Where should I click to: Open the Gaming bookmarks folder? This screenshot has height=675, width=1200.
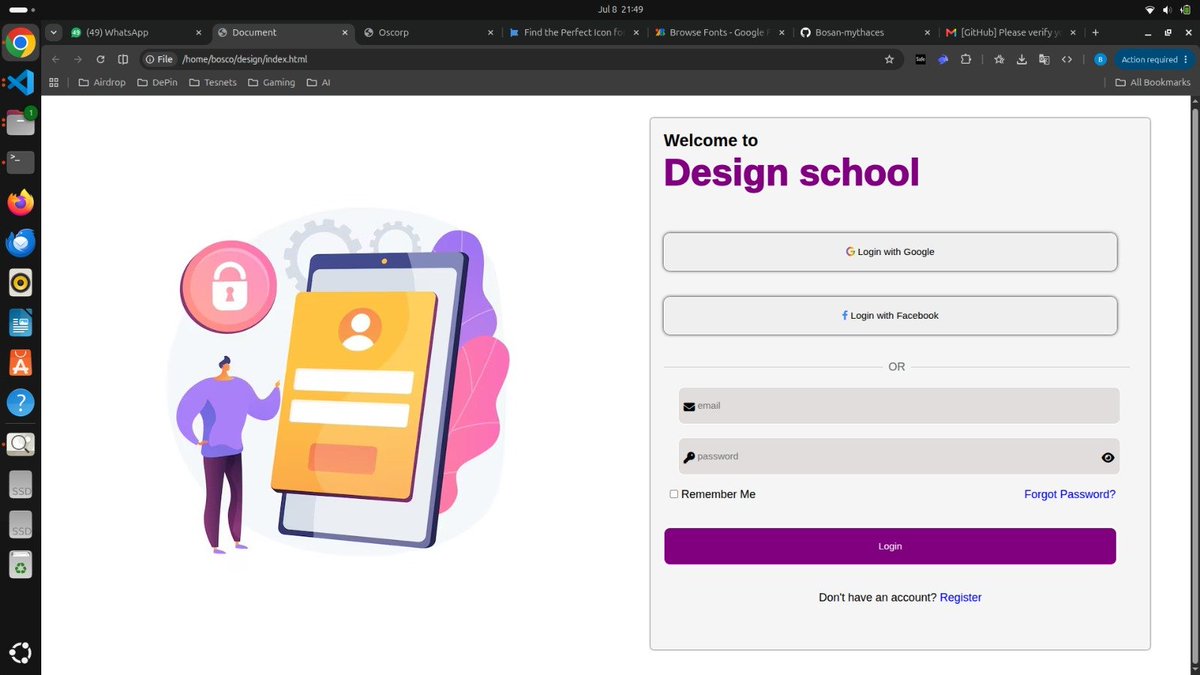click(x=272, y=82)
